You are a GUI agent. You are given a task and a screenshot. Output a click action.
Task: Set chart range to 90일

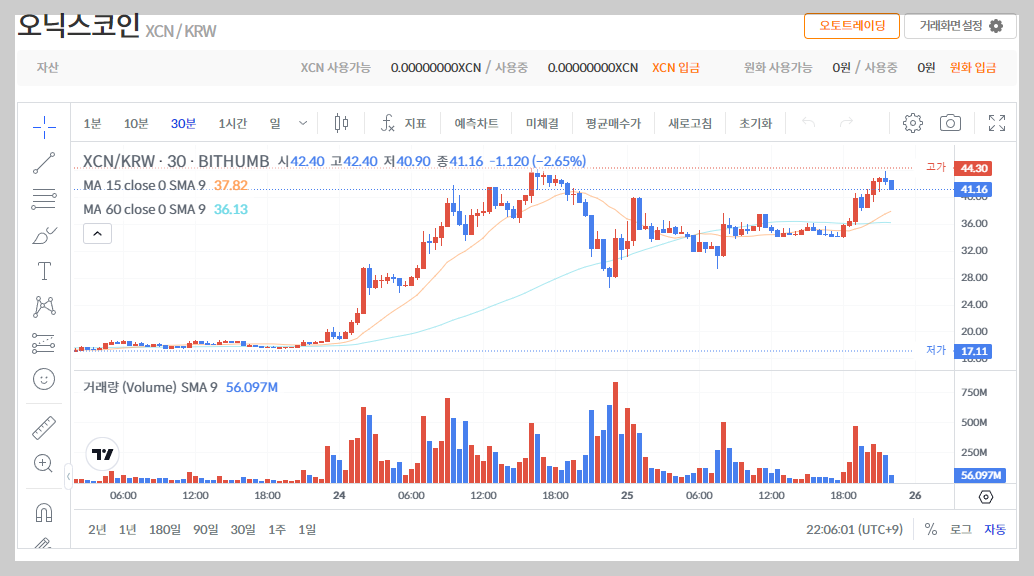pyautogui.click(x=206, y=529)
